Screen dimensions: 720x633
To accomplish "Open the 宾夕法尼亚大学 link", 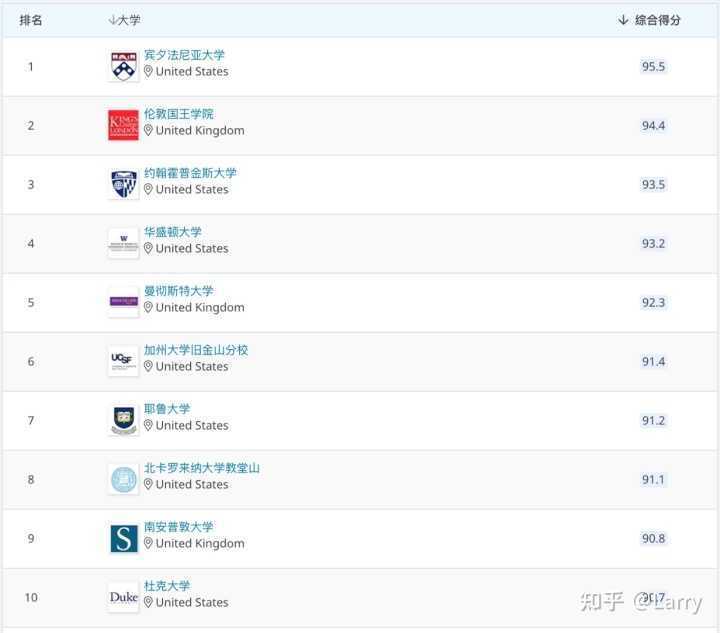I will coord(184,55).
